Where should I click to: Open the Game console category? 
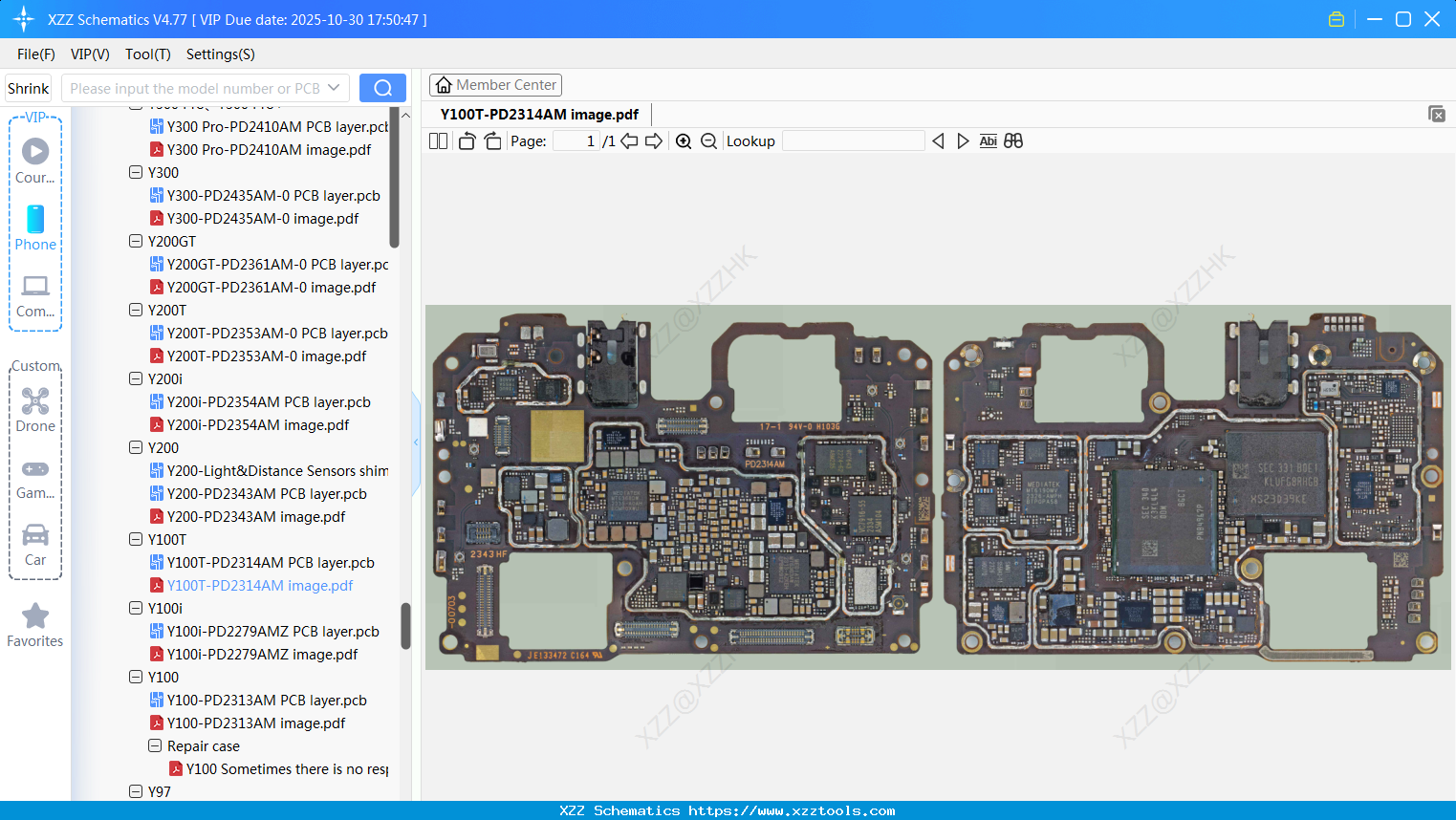click(35, 480)
